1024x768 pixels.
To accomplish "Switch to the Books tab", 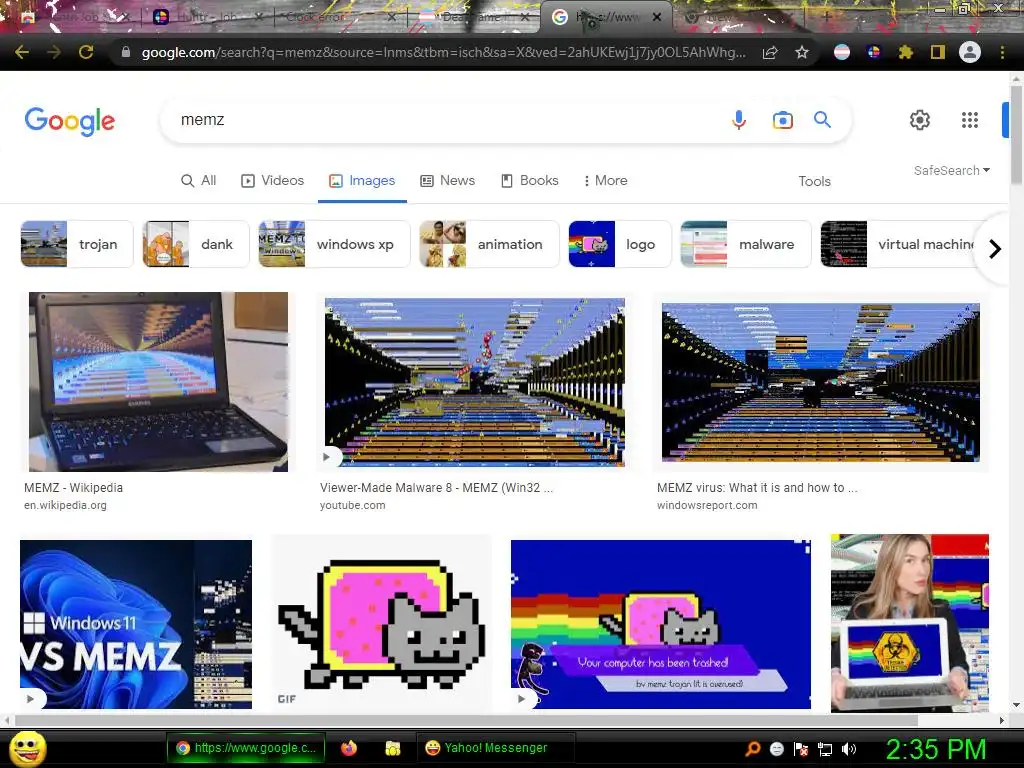I will coord(530,181).
